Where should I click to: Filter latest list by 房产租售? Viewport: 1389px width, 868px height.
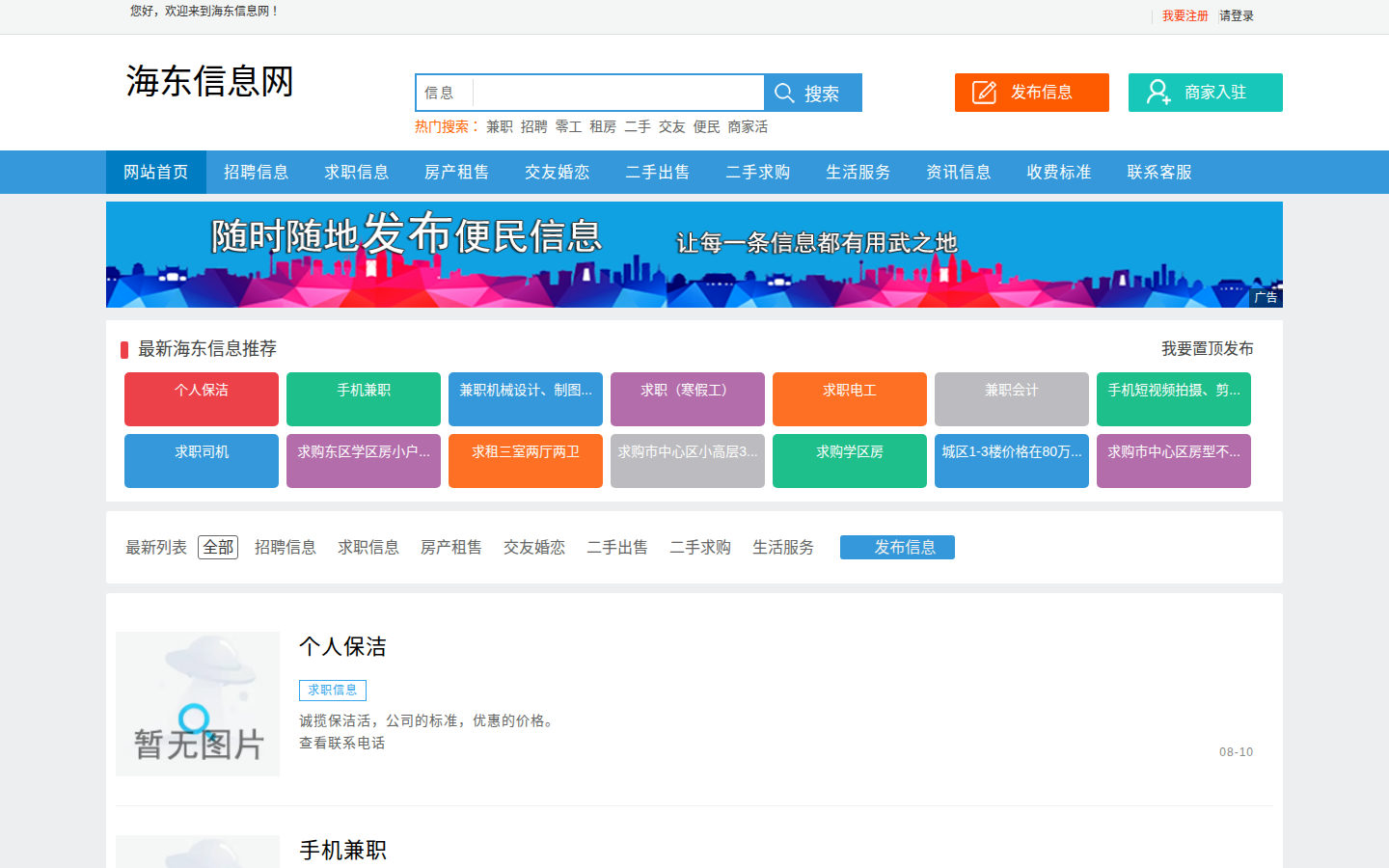point(451,547)
